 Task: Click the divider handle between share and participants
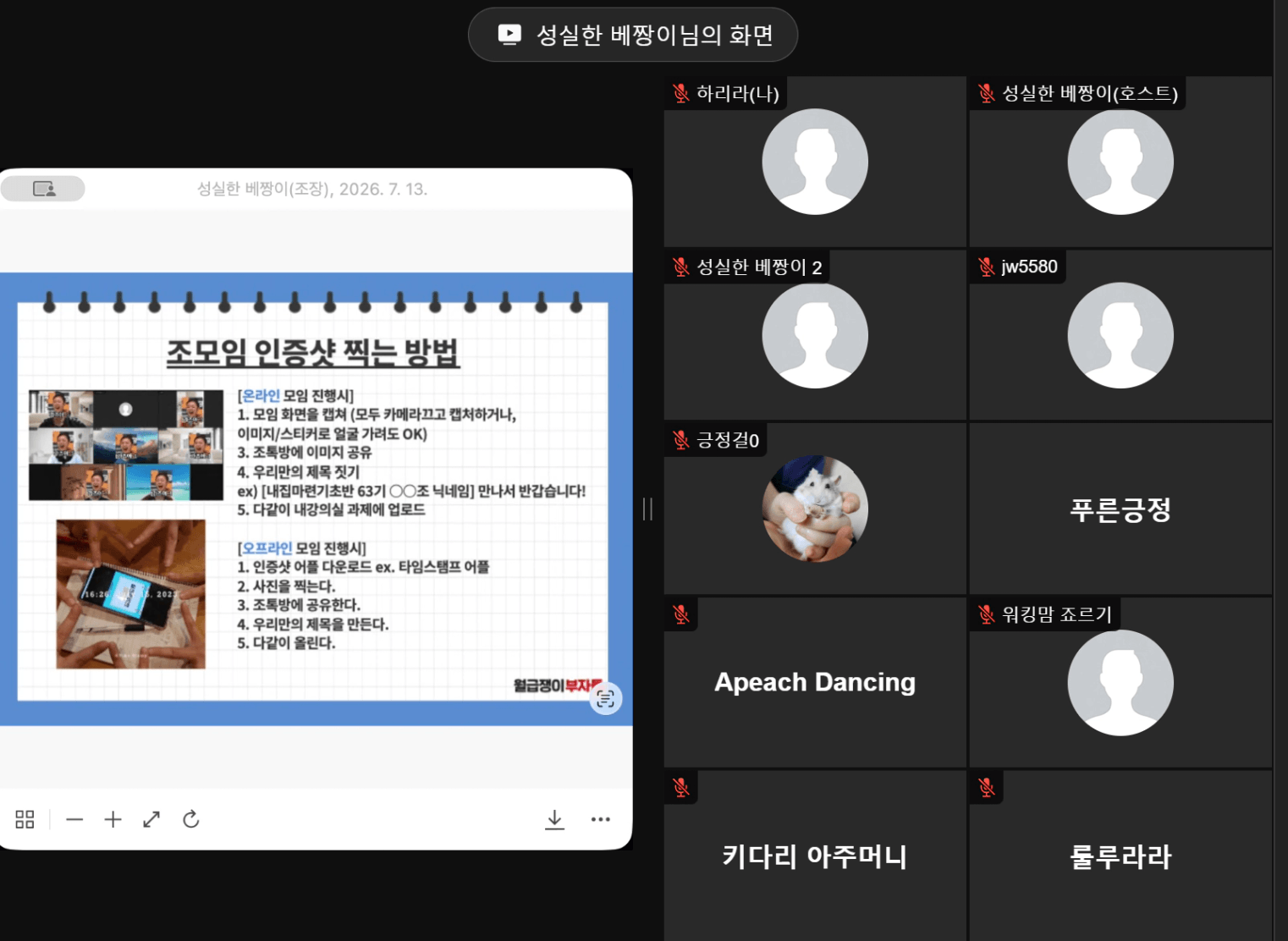pos(648,509)
